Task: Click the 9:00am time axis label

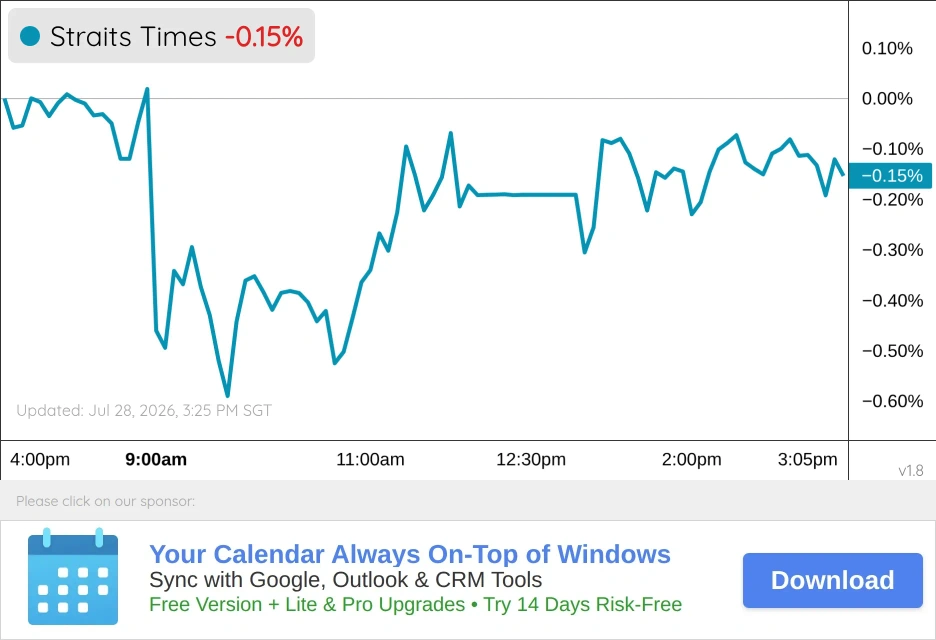Action: tap(156, 459)
